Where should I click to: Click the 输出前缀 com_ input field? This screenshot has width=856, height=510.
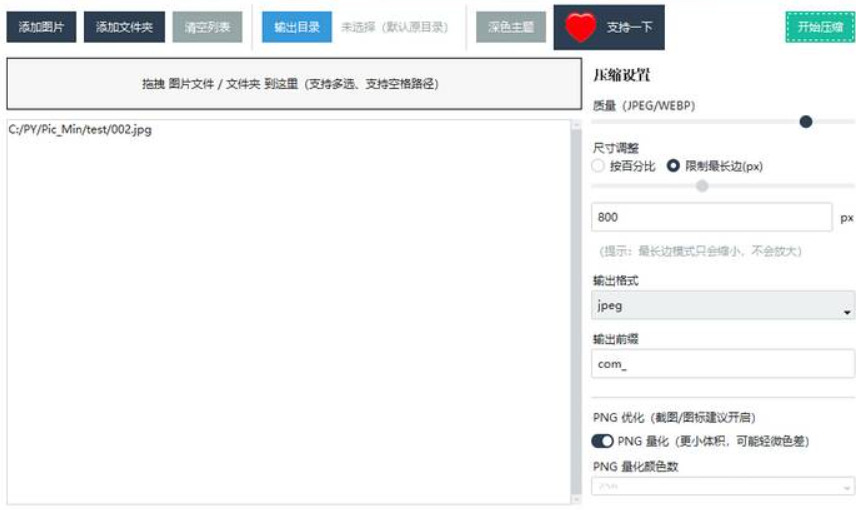pyautogui.click(x=723, y=364)
